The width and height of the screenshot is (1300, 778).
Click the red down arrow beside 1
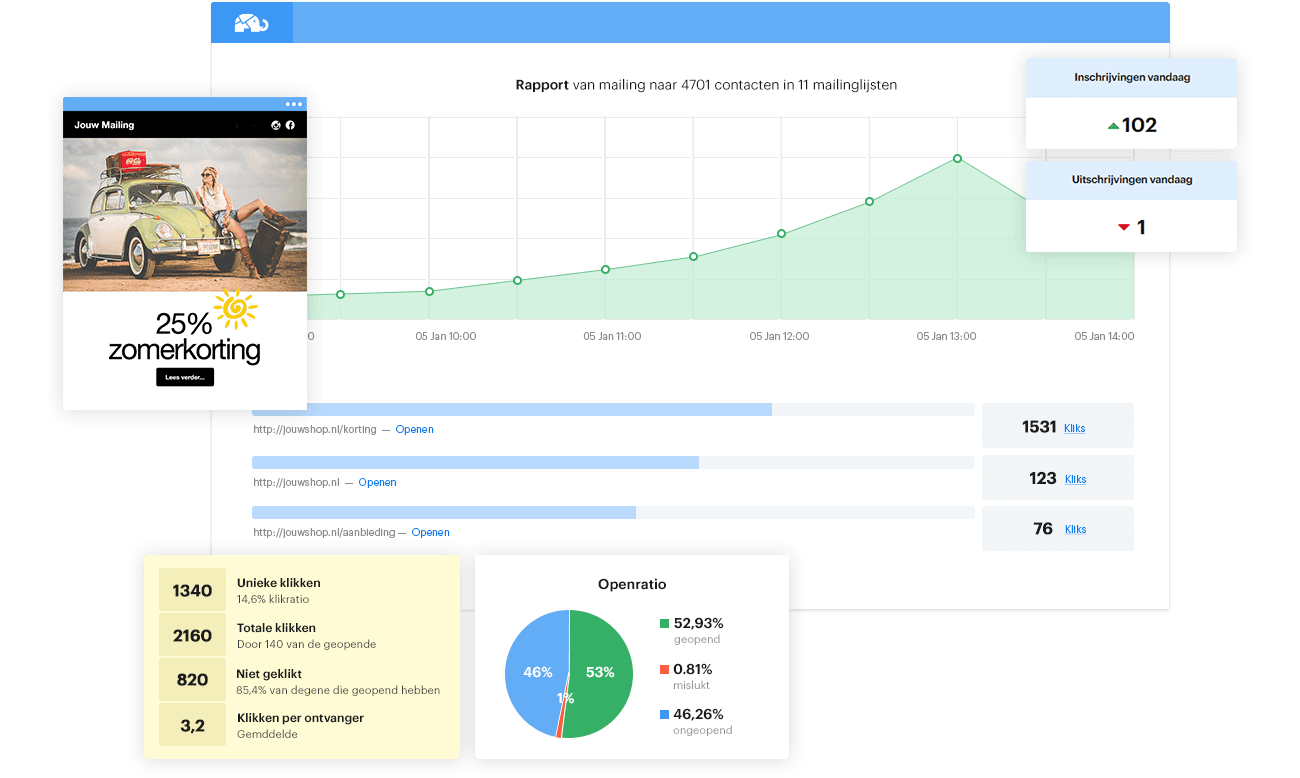(x=1123, y=228)
